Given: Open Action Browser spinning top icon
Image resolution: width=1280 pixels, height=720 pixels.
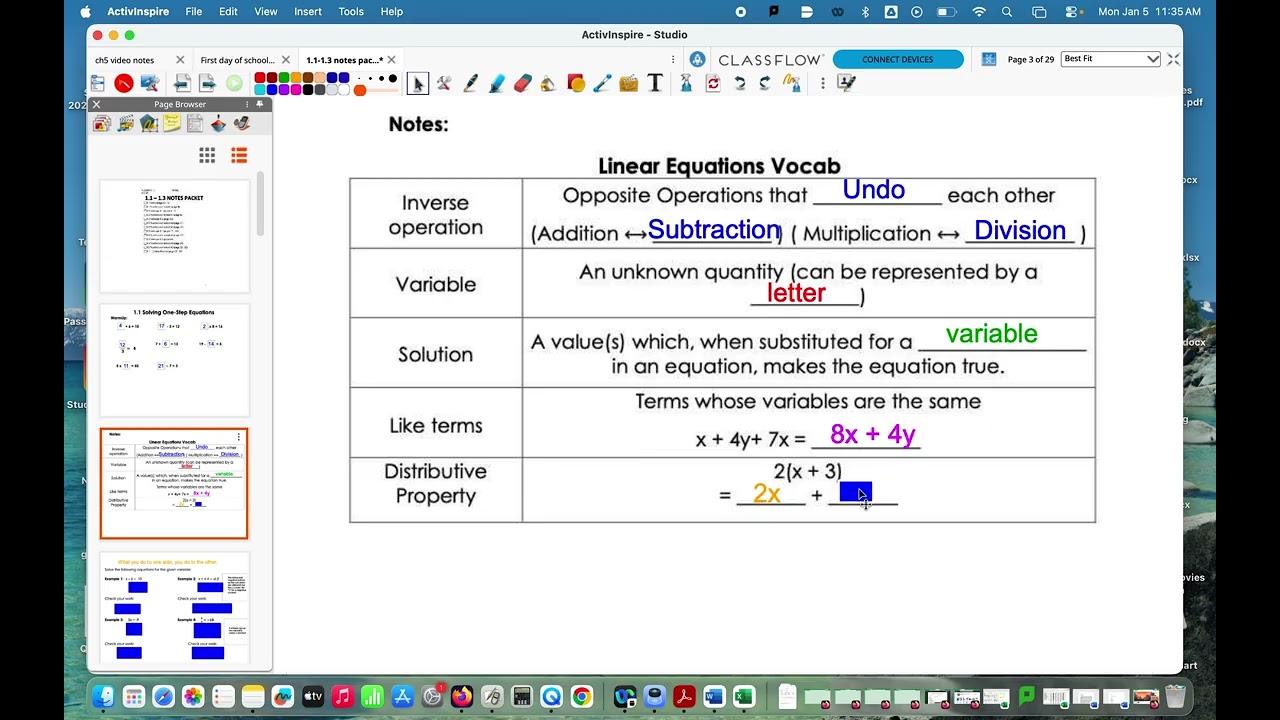Looking at the screenshot, I should point(218,124).
